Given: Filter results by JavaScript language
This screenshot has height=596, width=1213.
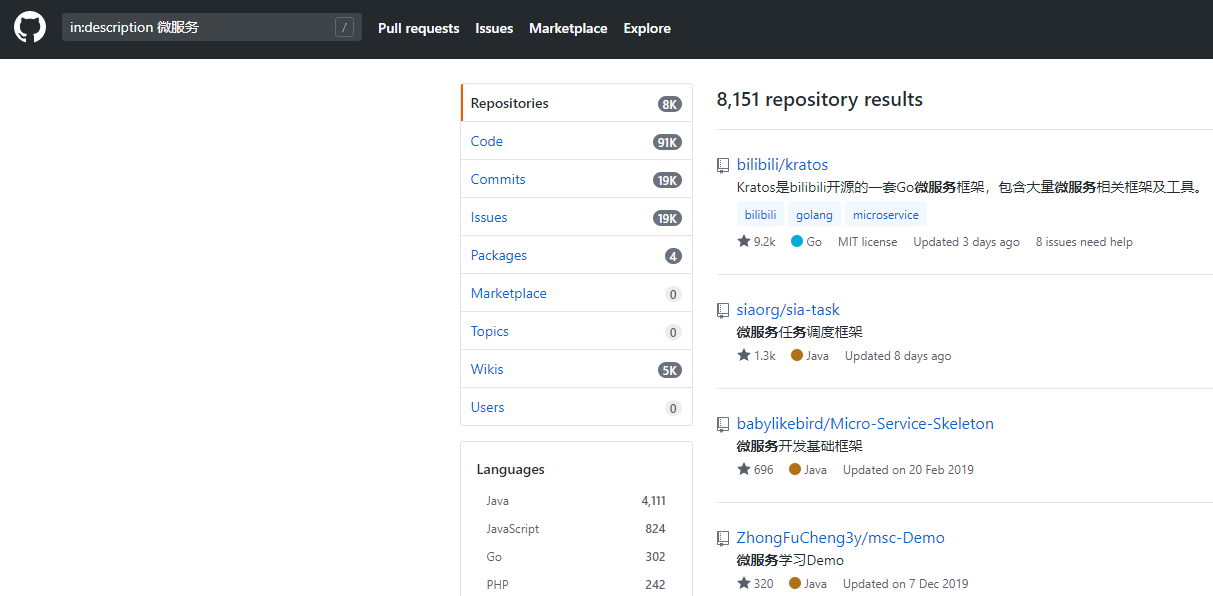Looking at the screenshot, I should 576,528.
